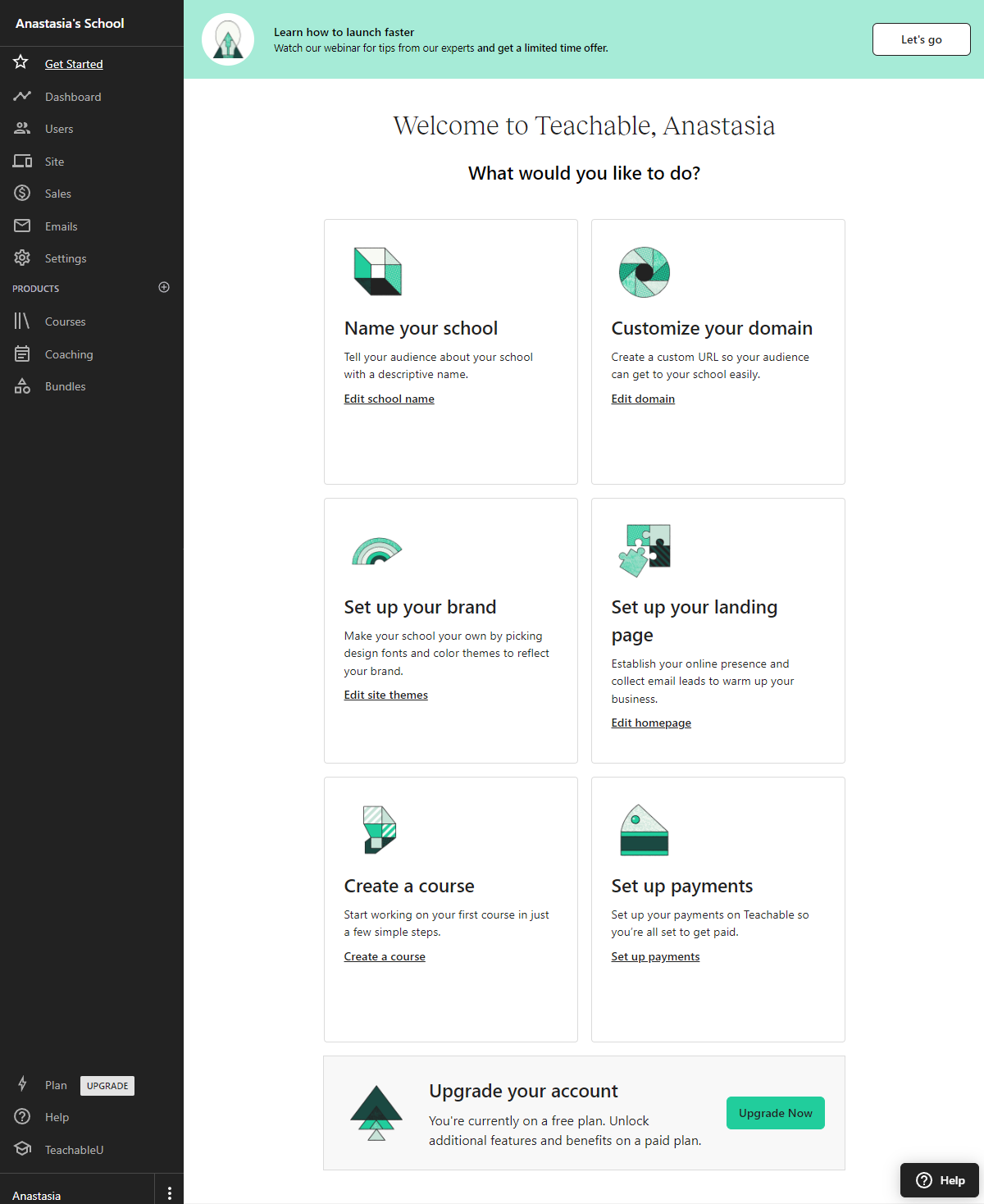
Task: Click the Customize your domain heading
Action: coord(712,328)
